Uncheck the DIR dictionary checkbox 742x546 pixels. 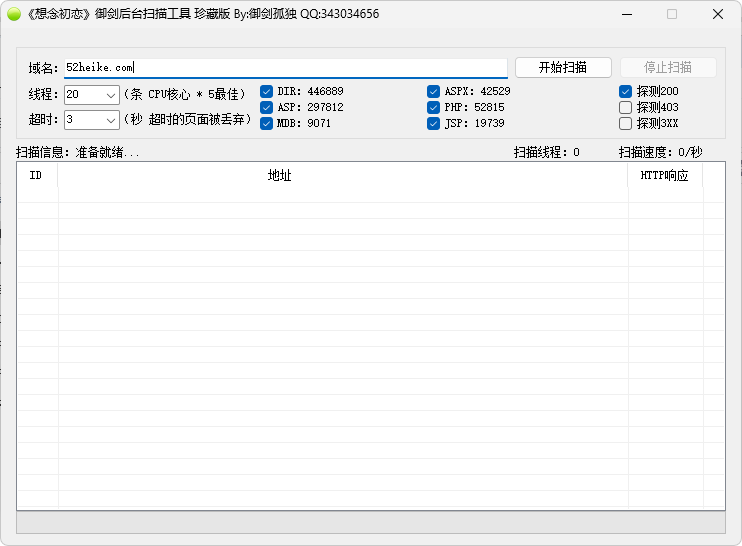pos(266,91)
